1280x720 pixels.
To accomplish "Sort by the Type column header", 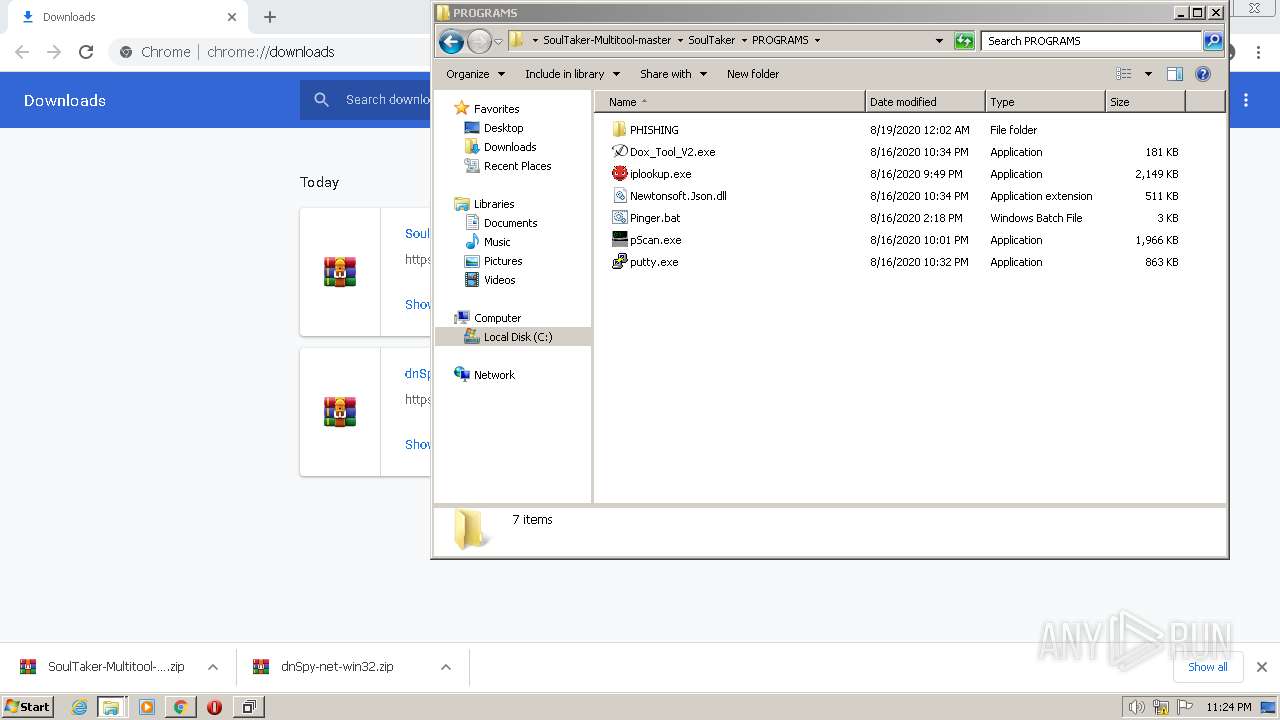I will (1045, 102).
